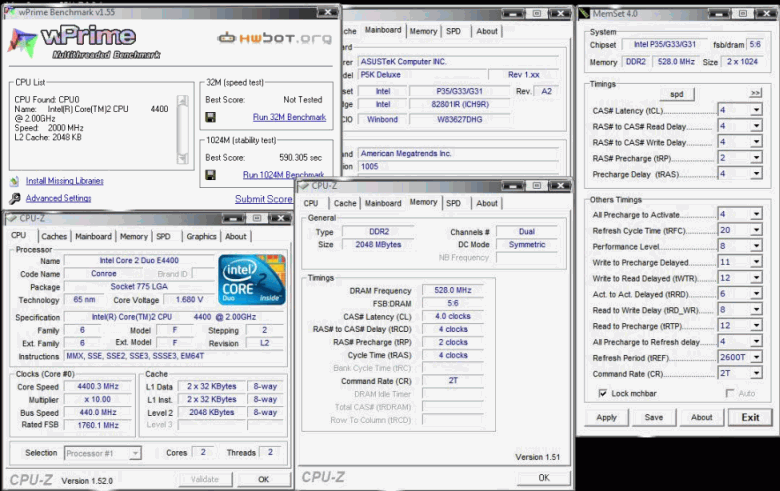The width and height of the screenshot is (780, 491).
Task: Click the DRAM Frequency value 528.0 MHz
Action: pos(453,290)
